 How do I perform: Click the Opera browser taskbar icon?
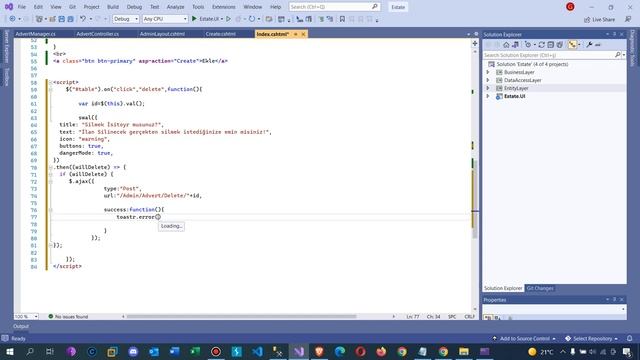click(x=360, y=351)
